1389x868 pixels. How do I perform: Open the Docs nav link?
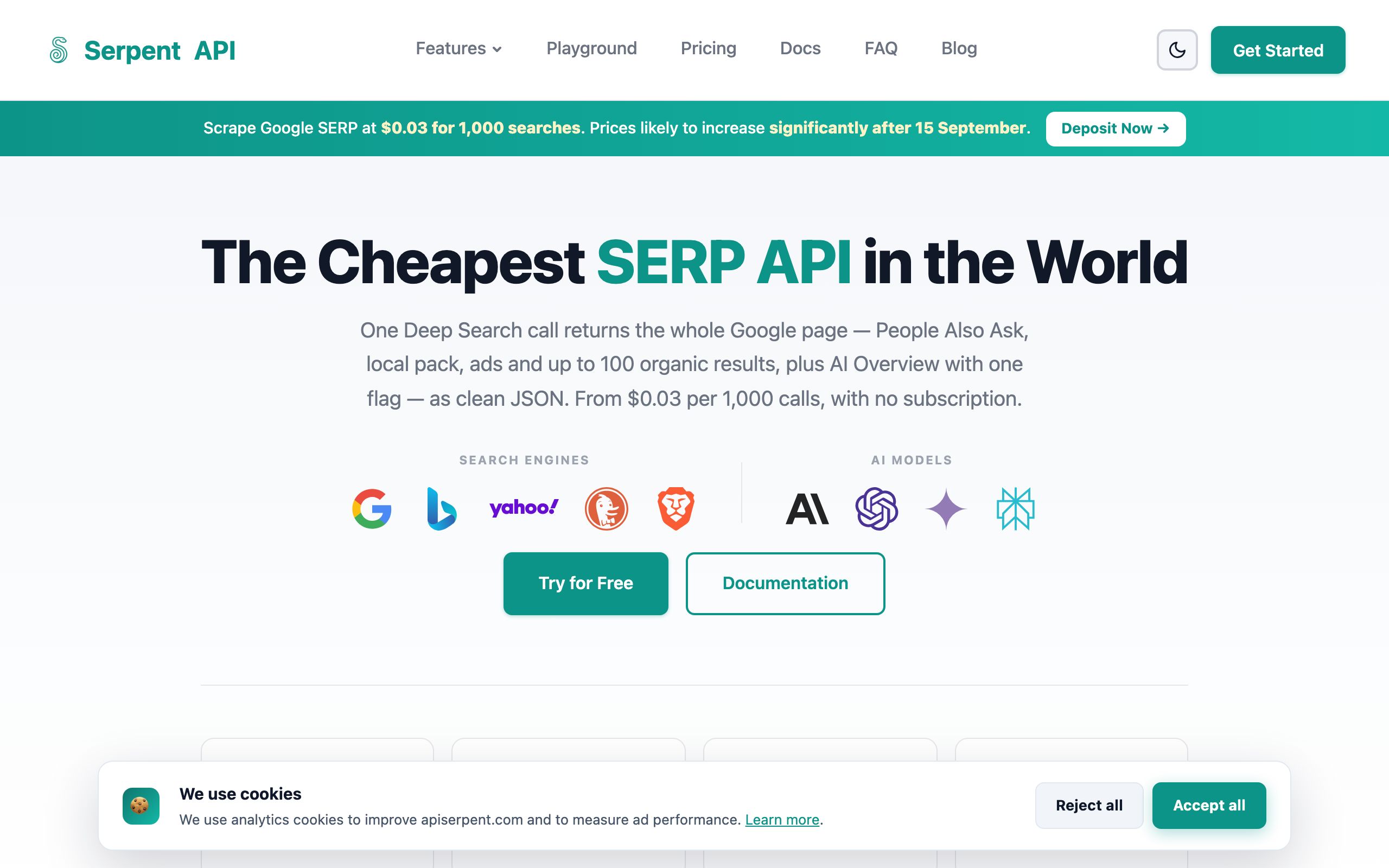pos(800,49)
